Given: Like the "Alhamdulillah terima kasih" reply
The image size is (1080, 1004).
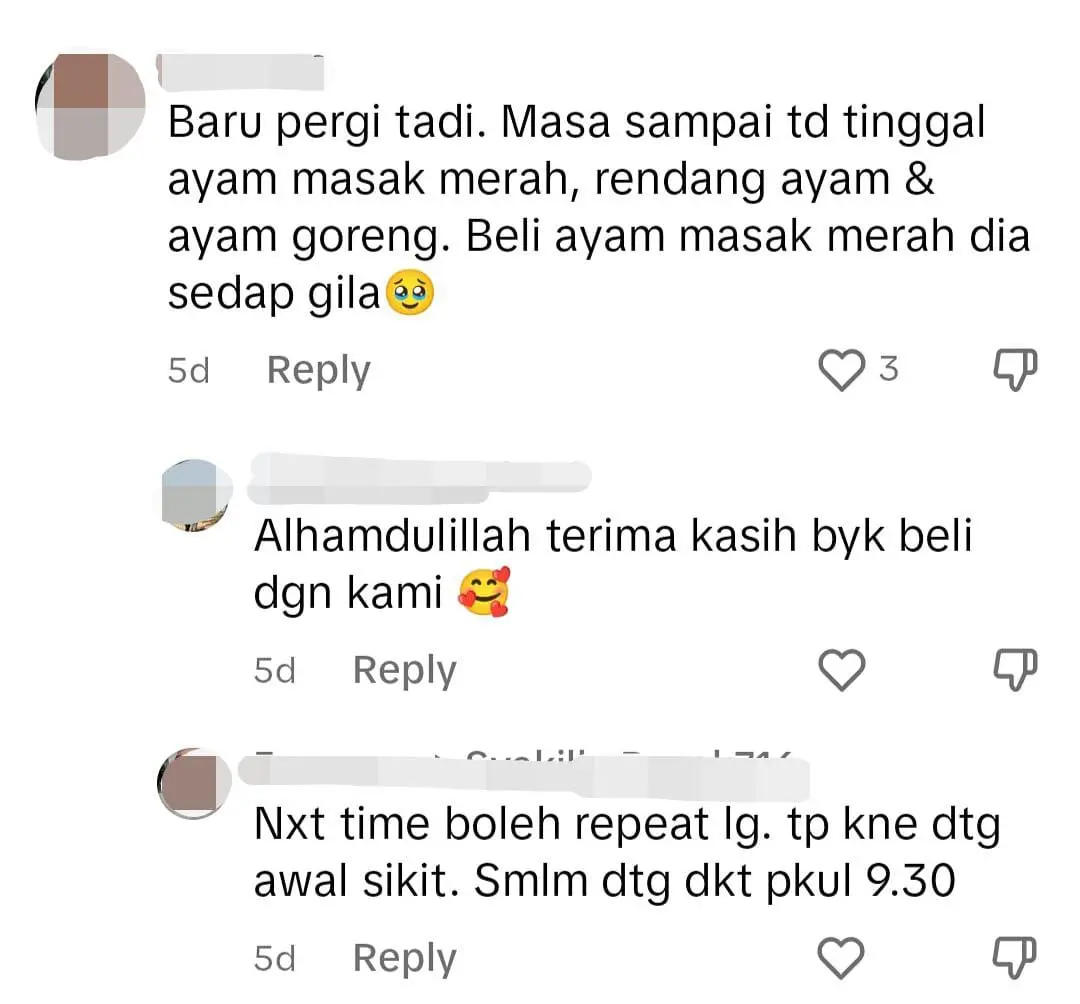Looking at the screenshot, I should coord(842,670).
